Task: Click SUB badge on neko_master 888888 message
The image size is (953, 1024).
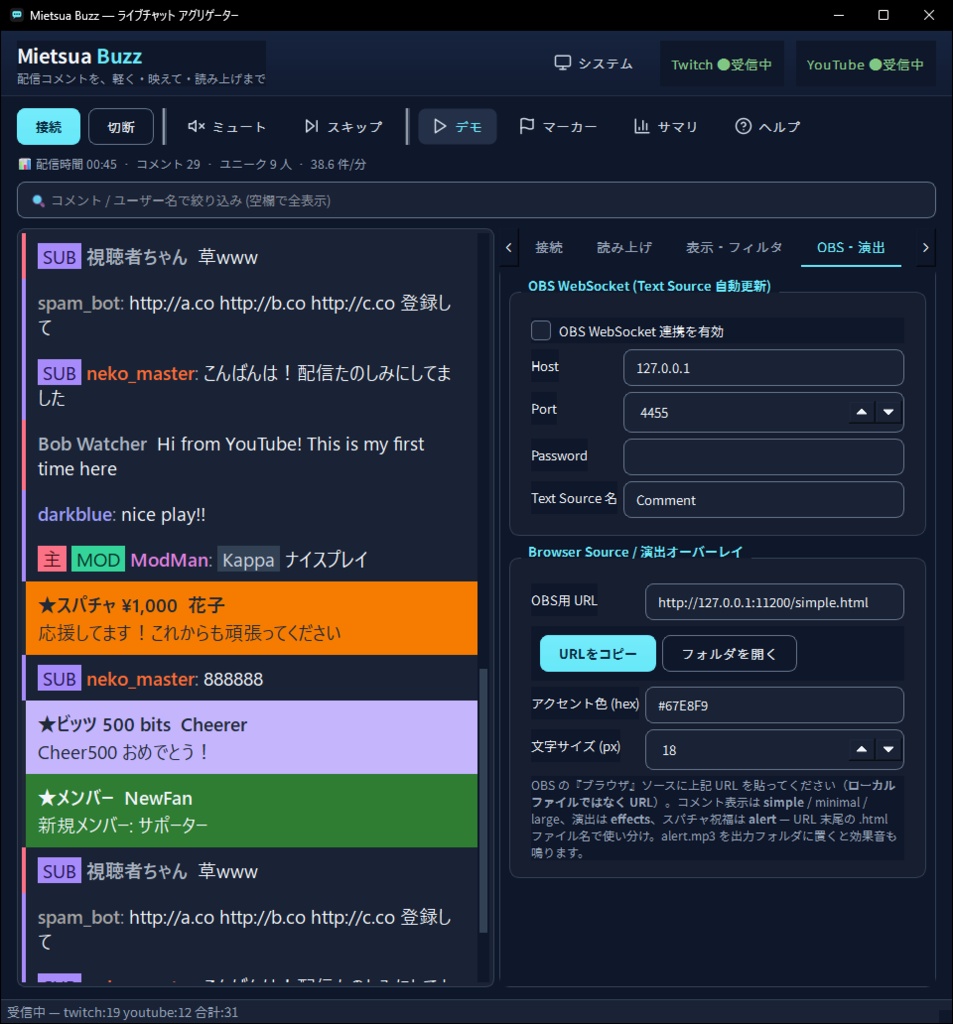Action: 59,679
